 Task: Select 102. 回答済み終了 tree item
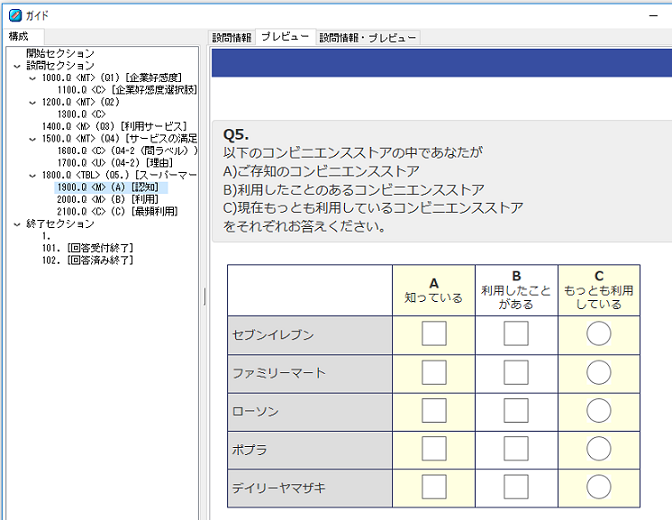point(88,260)
